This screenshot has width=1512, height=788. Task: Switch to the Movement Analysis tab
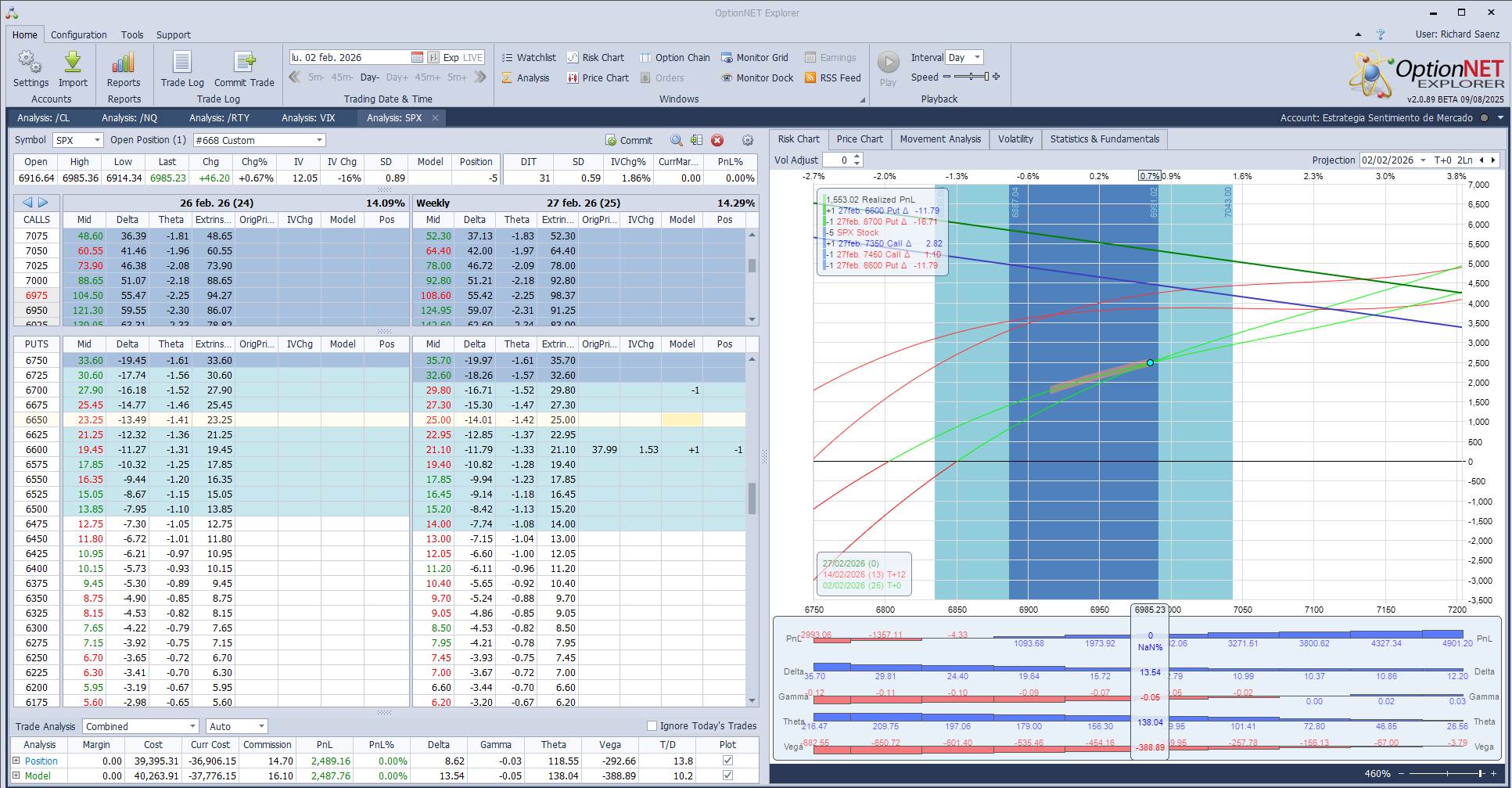click(940, 139)
